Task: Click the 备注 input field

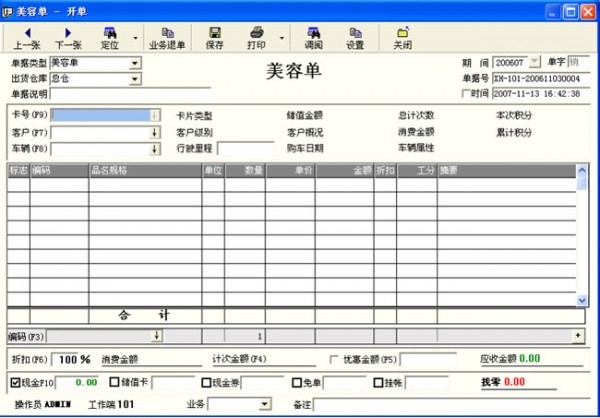Action: [452, 404]
